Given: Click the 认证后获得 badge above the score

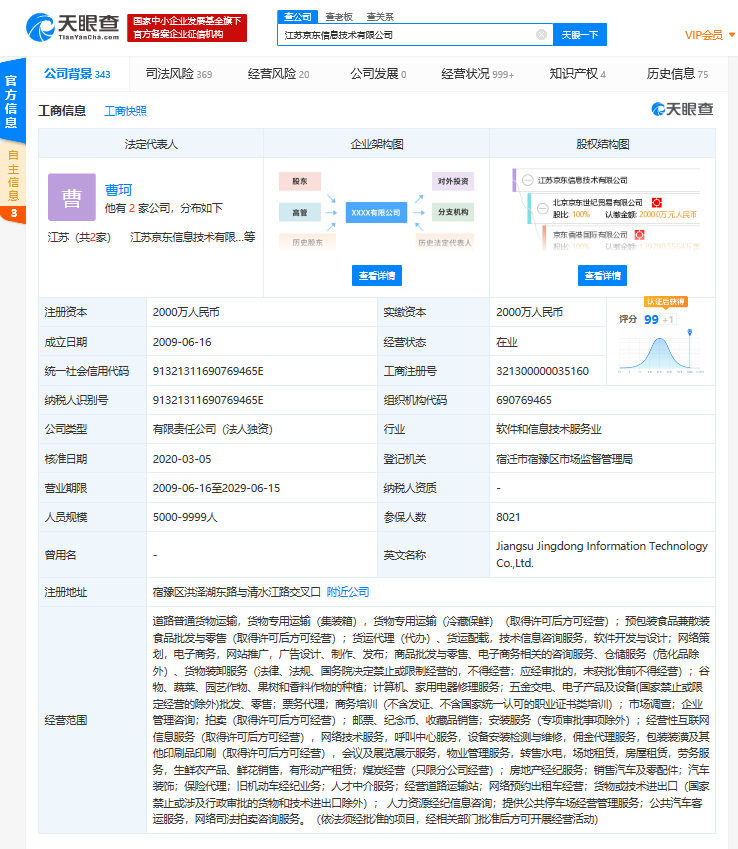Looking at the screenshot, I should [x=664, y=301].
